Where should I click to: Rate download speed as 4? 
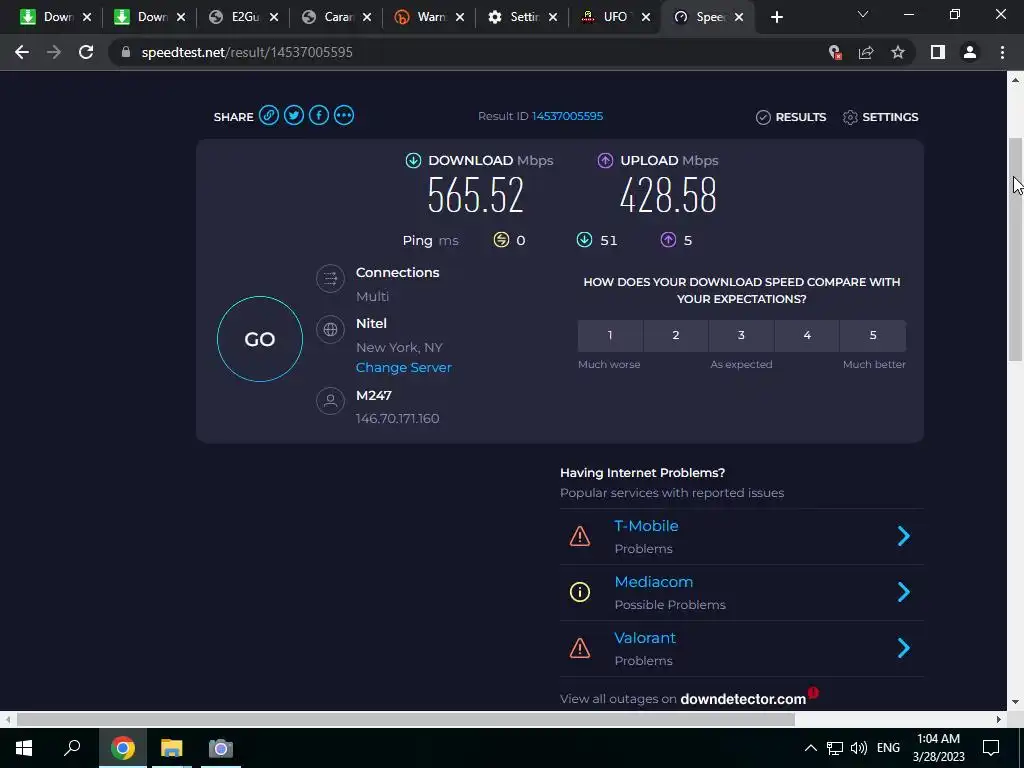tap(807, 335)
